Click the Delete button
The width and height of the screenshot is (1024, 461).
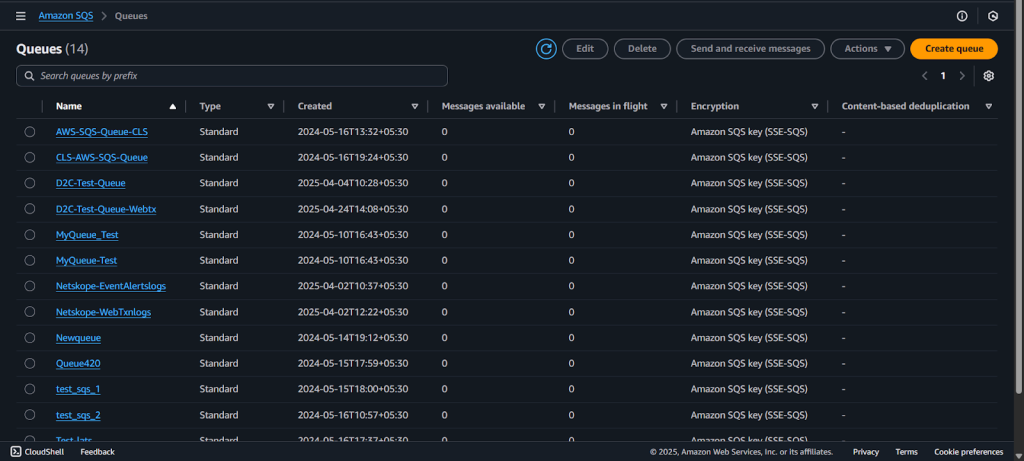[x=643, y=49]
